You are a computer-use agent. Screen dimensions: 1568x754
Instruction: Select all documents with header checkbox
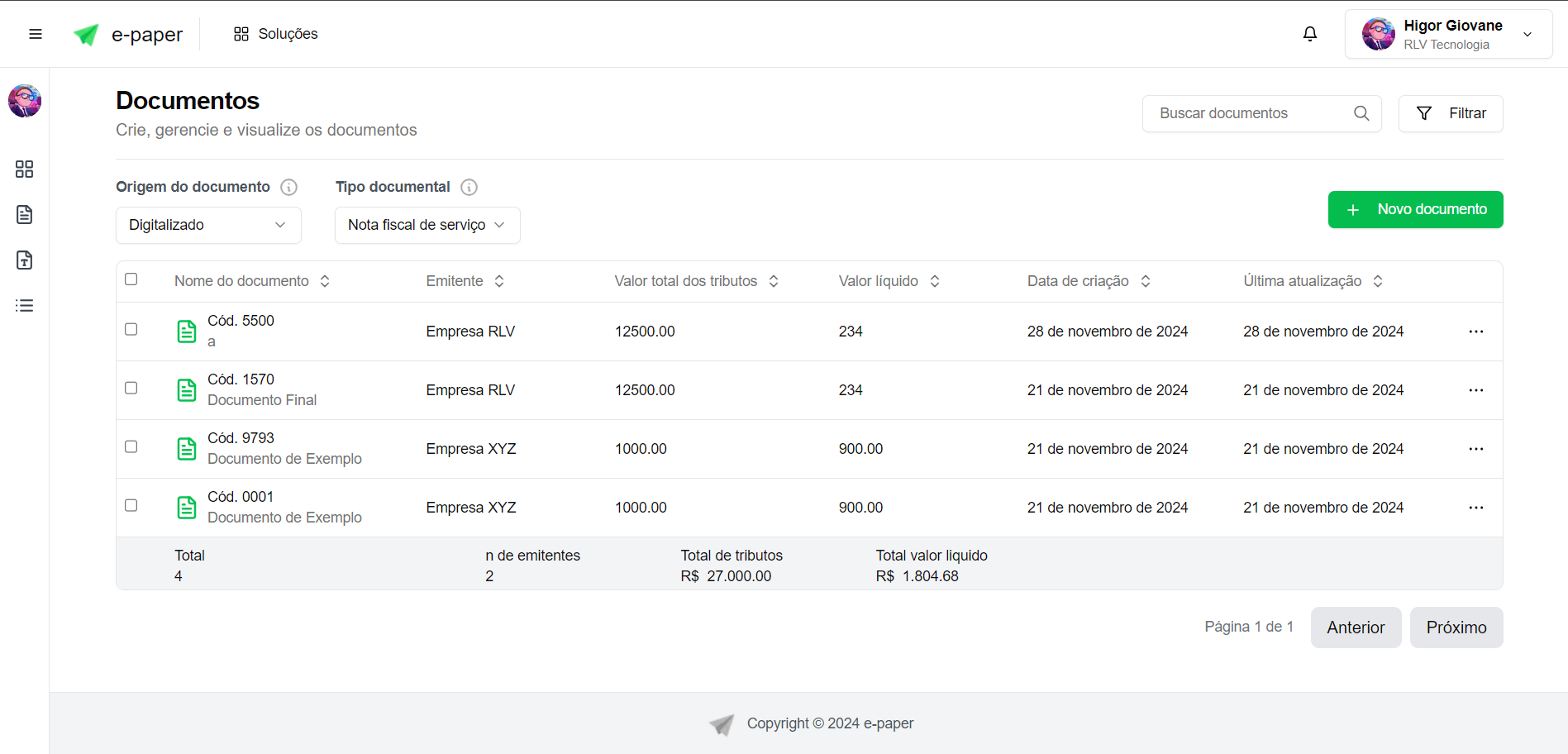pos(131,279)
